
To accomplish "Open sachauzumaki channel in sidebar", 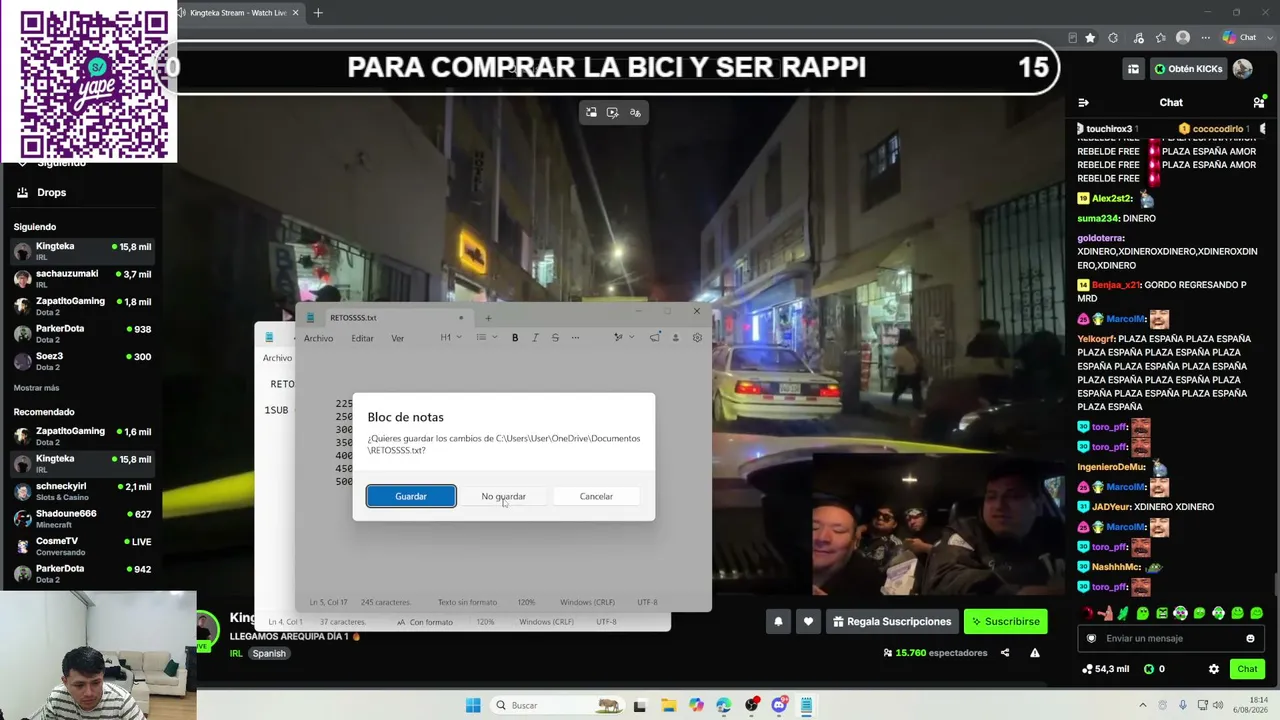I will coord(84,278).
